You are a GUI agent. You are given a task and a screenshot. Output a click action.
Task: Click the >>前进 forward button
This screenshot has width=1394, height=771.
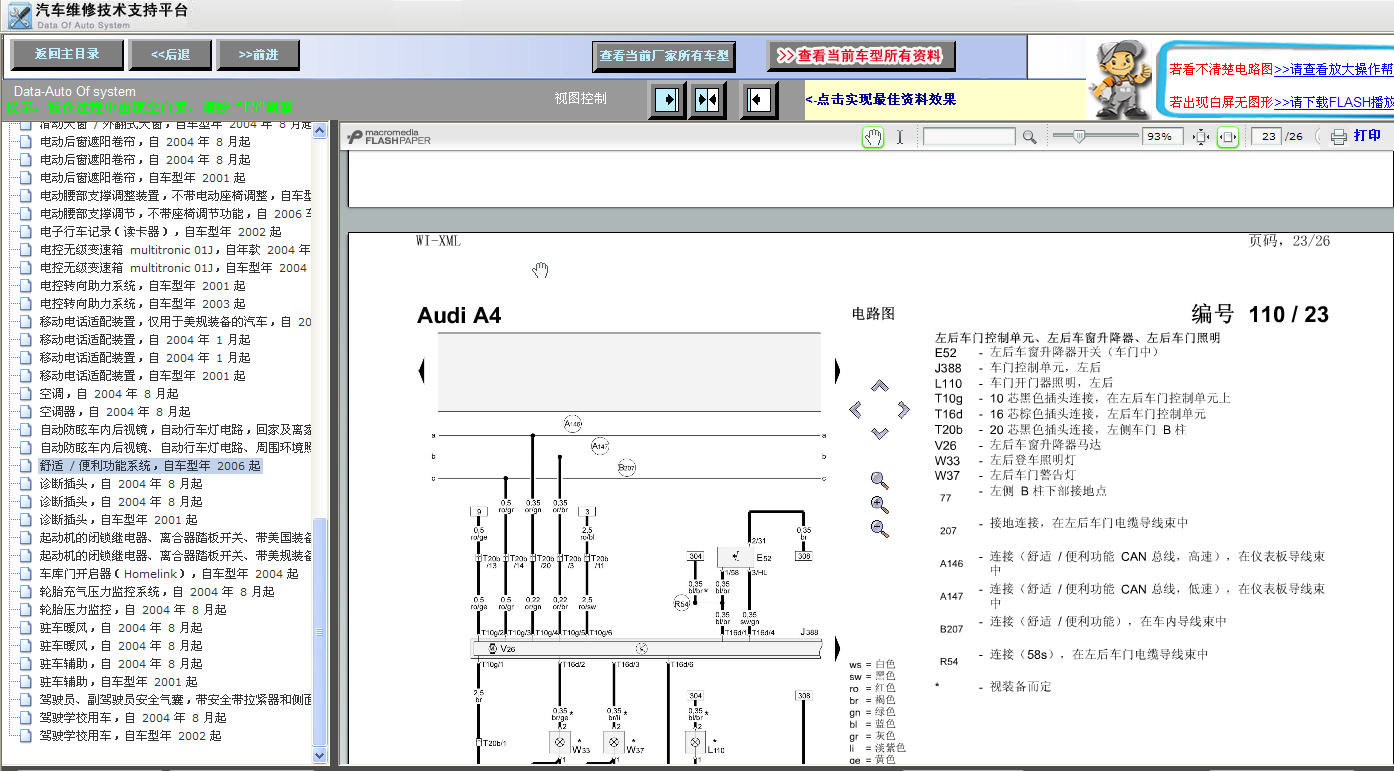[x=258, y=55]
